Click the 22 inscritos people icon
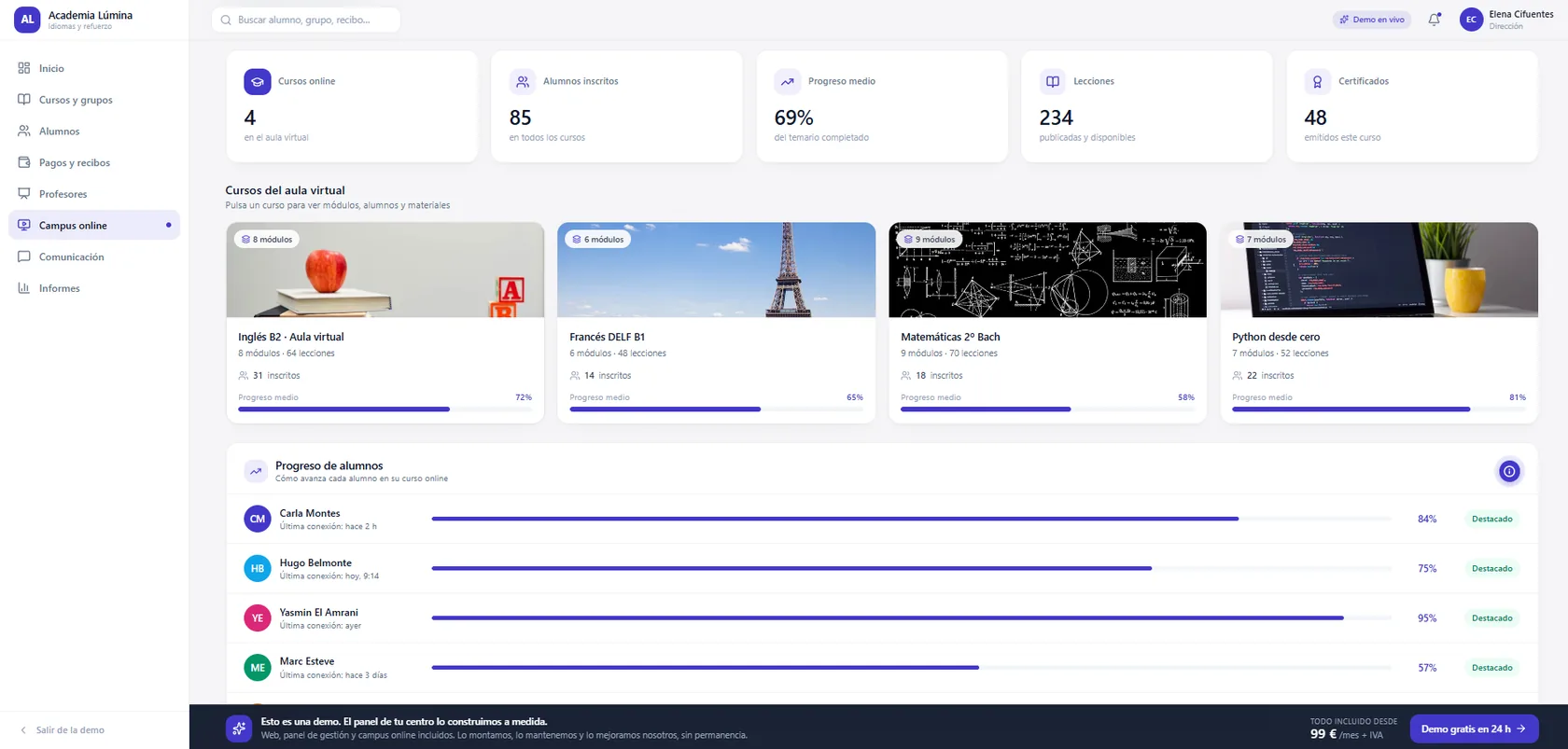 click(x=1238, y=376)
